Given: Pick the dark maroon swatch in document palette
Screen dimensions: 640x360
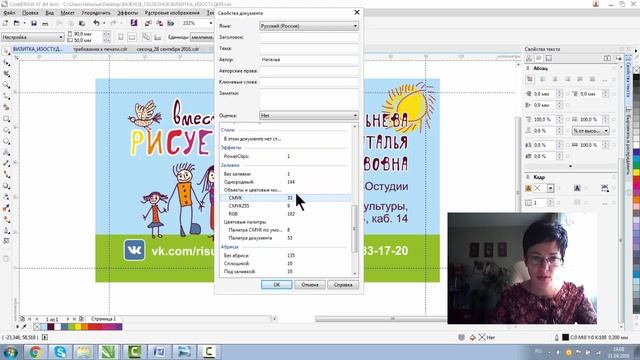Looking at the screenshot, I should [x=51, y=327].
